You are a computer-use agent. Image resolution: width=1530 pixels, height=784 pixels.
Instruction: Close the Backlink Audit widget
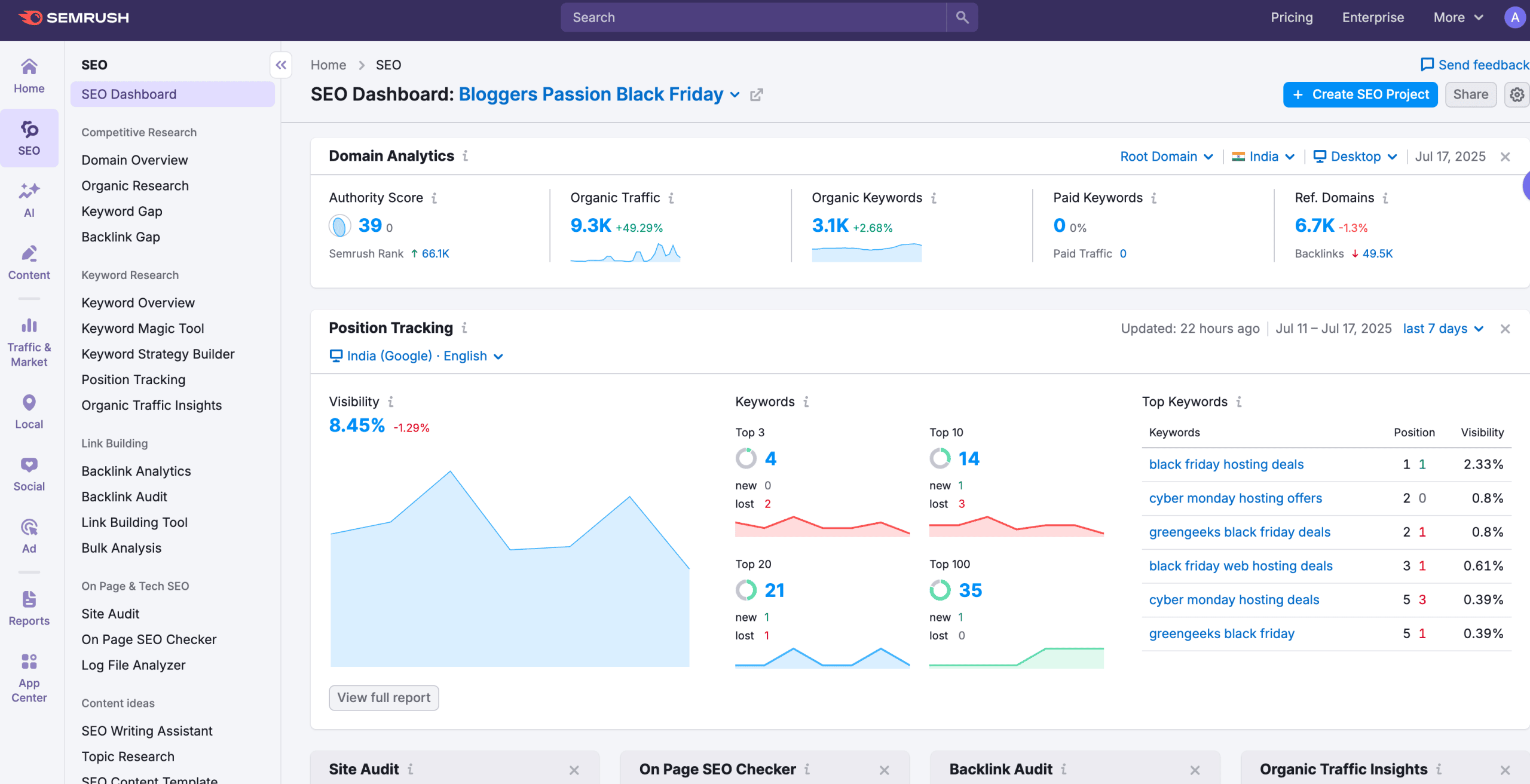1195,770
